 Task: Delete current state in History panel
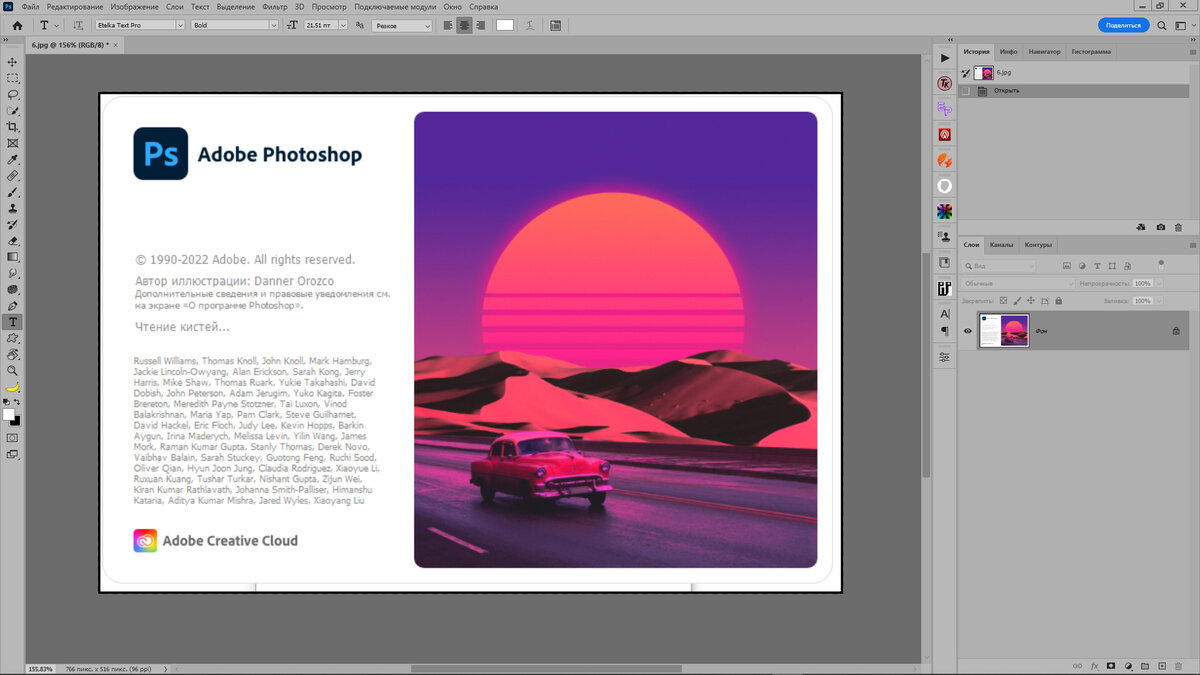pos(1179,228)
